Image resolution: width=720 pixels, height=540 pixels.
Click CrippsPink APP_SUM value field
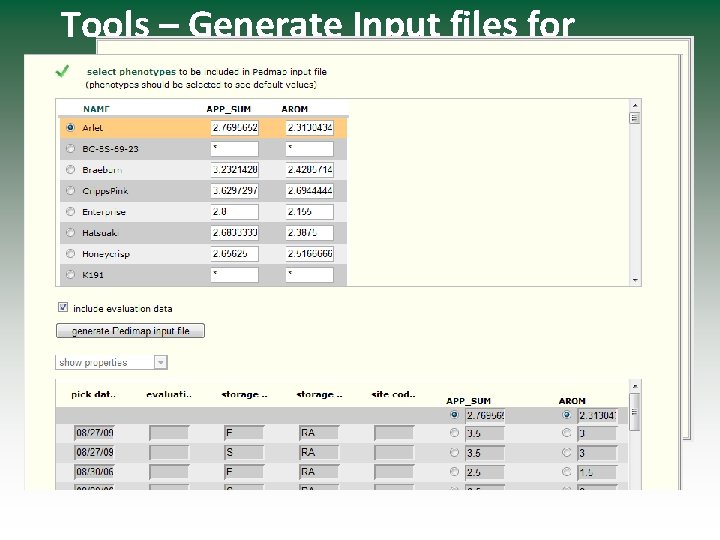point(235,191)
